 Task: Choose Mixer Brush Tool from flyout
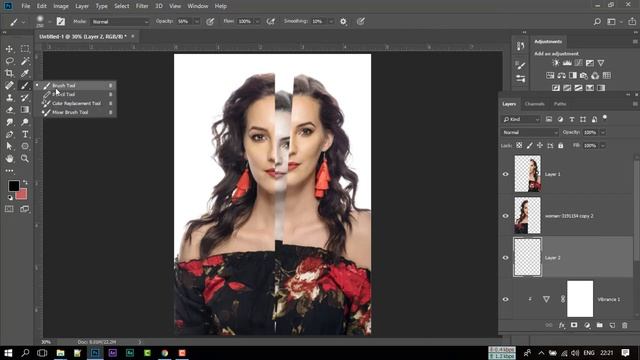pyautogui.click(x=75, y=112)
